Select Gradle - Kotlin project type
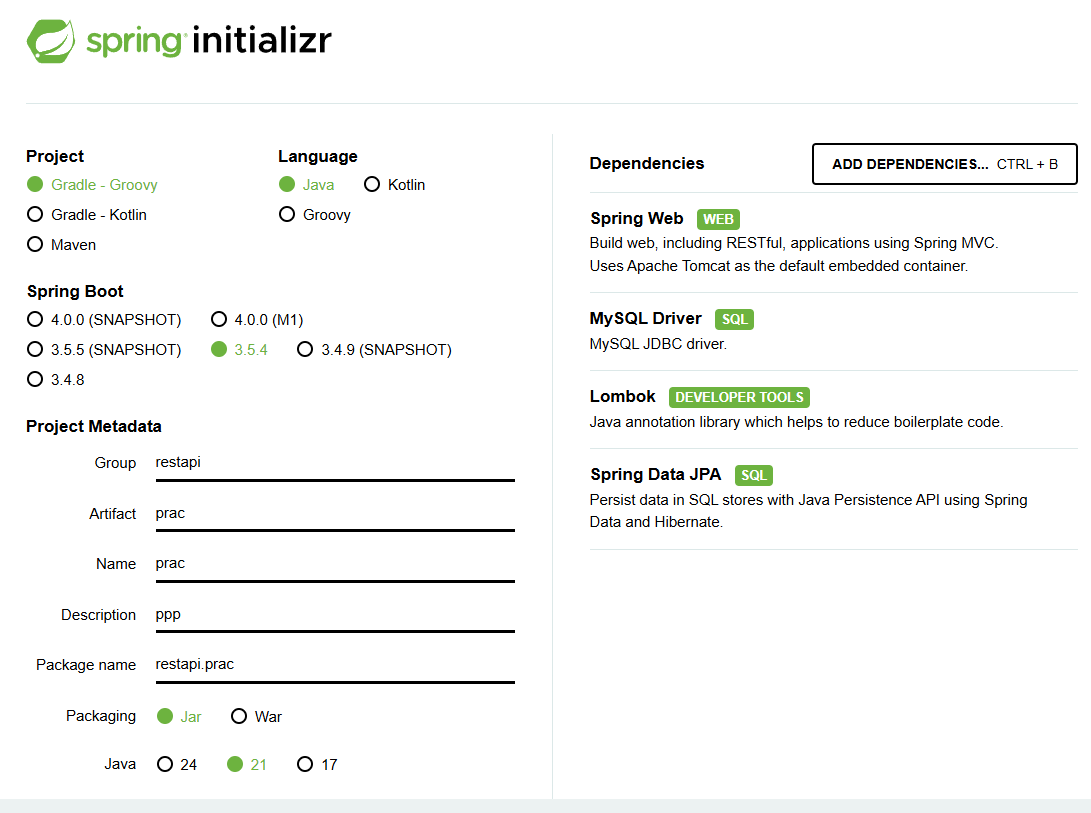1091x813 pixels. [87, 214]
